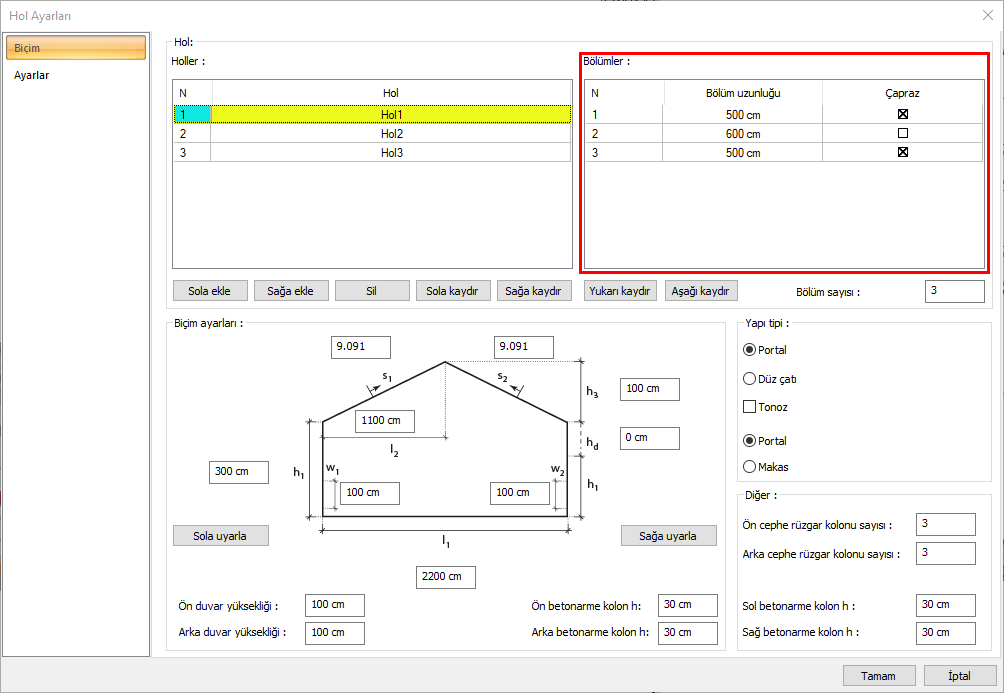Choose the Makas radio option
Screen dimensions: 1004x693
750,466
